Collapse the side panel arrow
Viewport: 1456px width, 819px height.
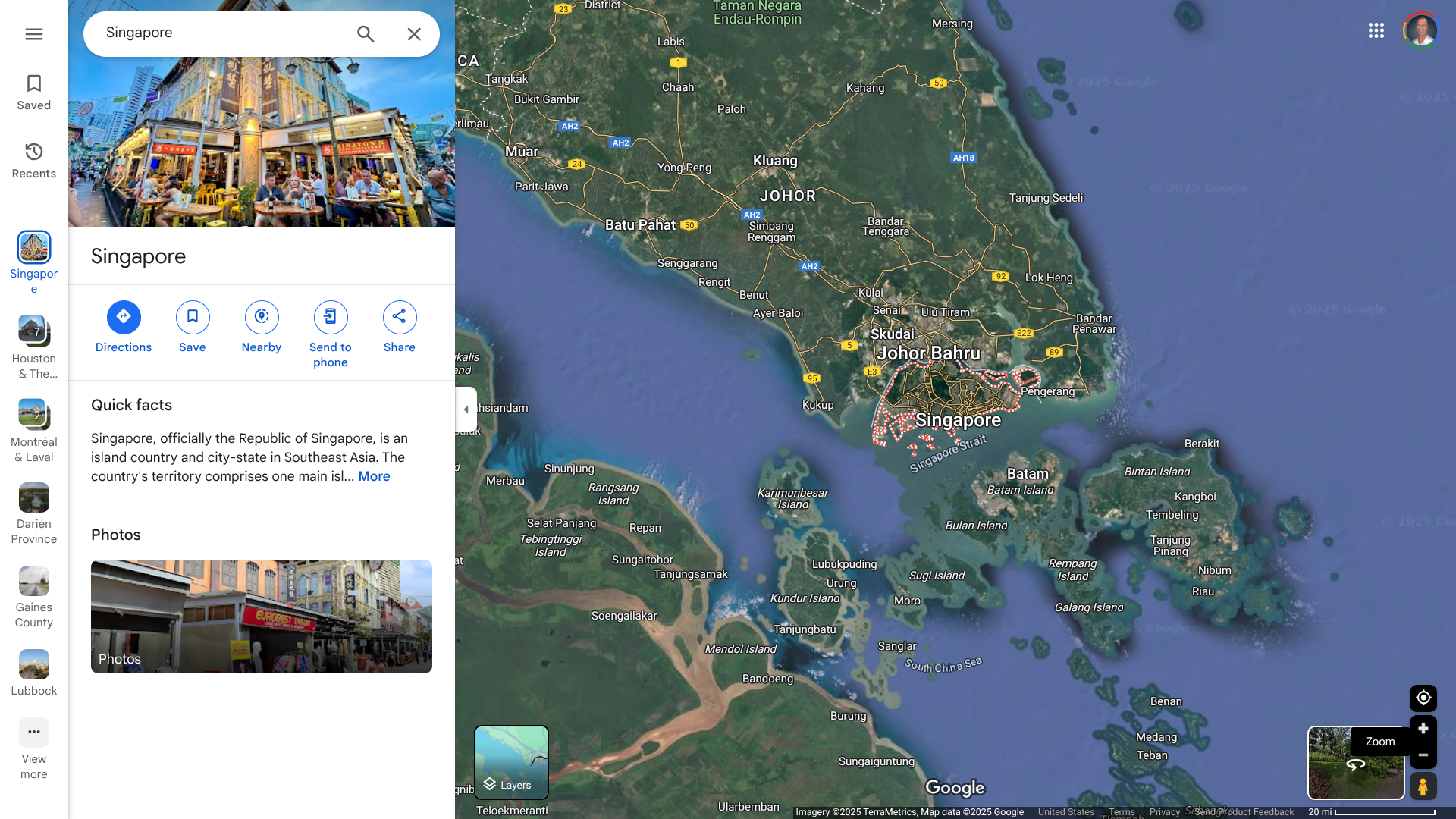tap(466, 409)
